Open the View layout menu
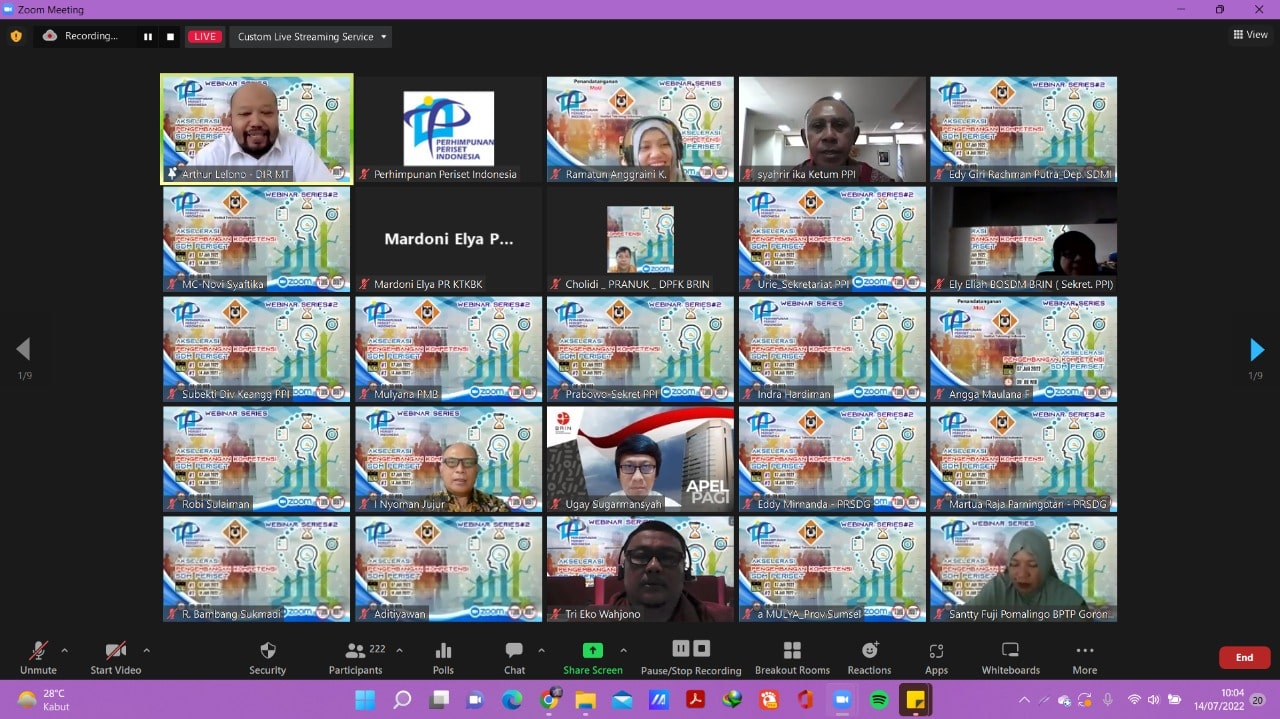The width and height of the screenshot is (1280, 719). point(1250,35)
